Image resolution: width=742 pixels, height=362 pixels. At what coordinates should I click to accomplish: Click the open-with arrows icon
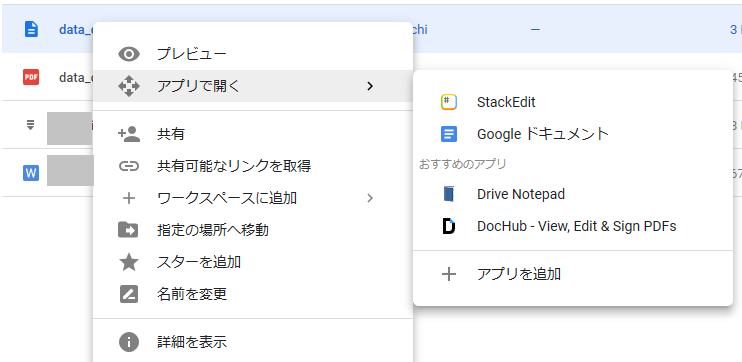[129, 86]
